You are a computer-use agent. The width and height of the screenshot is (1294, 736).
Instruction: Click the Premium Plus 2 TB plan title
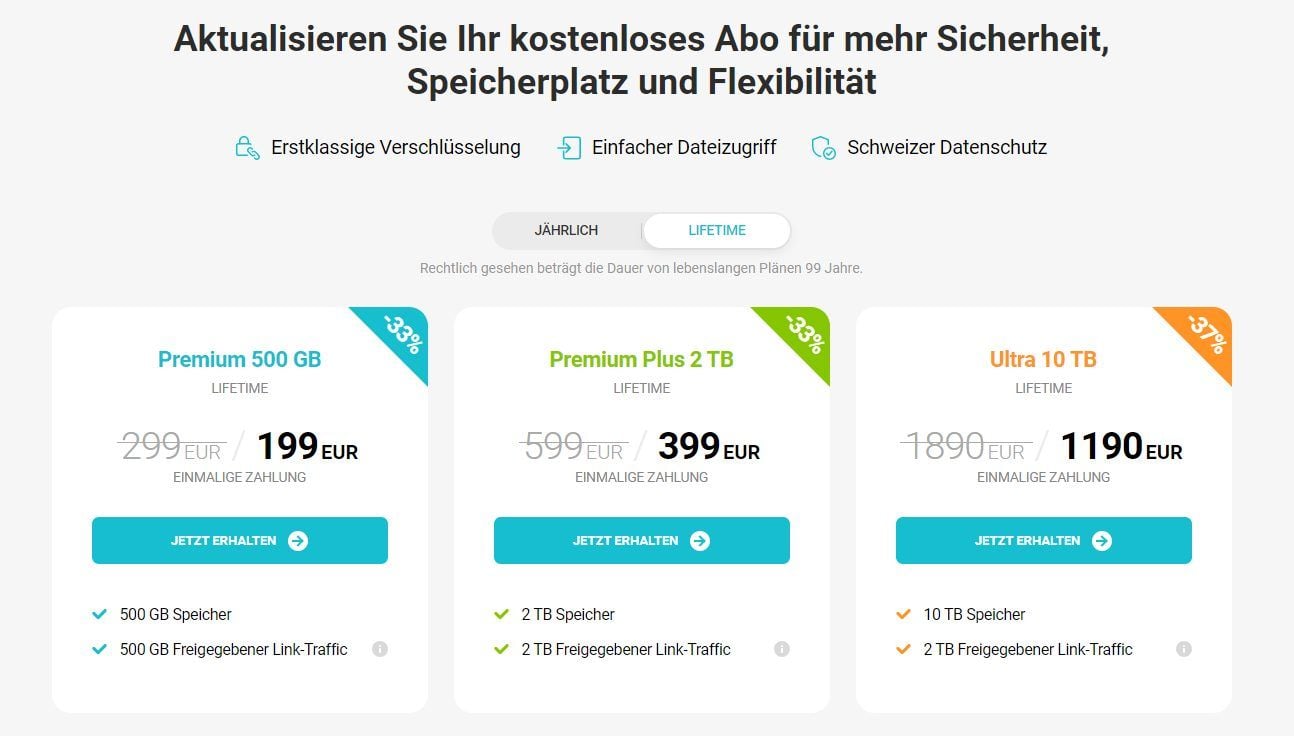(642, 359)
